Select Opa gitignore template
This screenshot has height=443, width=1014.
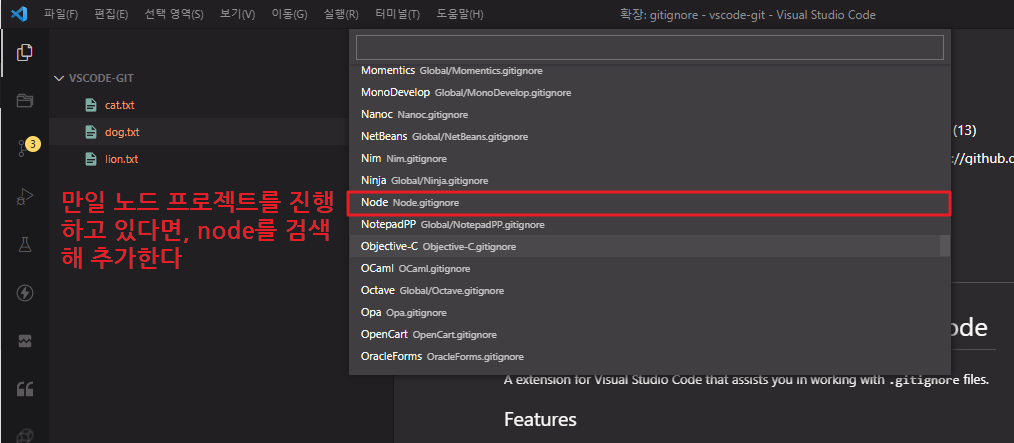(649, 312)
